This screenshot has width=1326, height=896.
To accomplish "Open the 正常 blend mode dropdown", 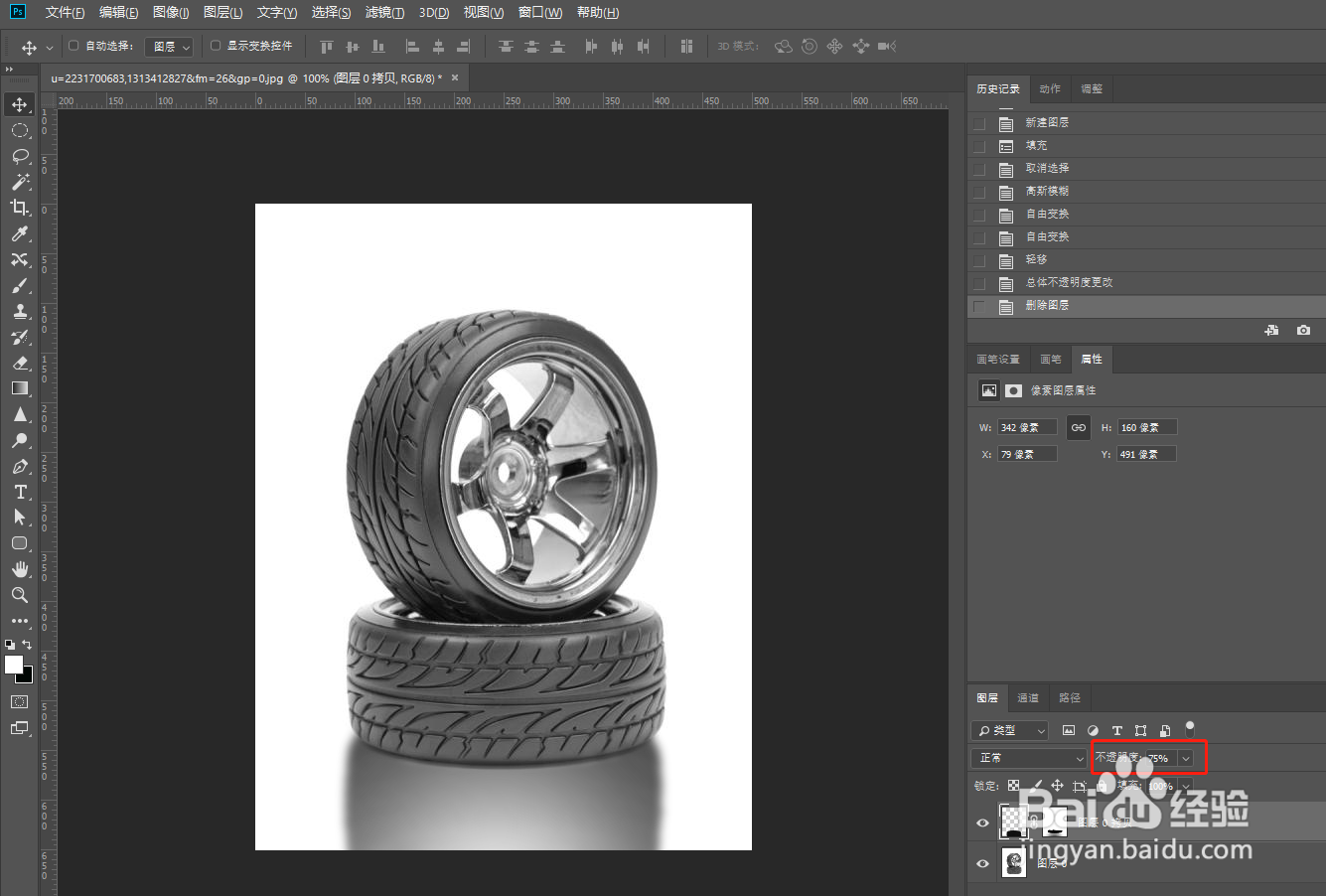I will pyautogui.click(x=1029, y=758).
